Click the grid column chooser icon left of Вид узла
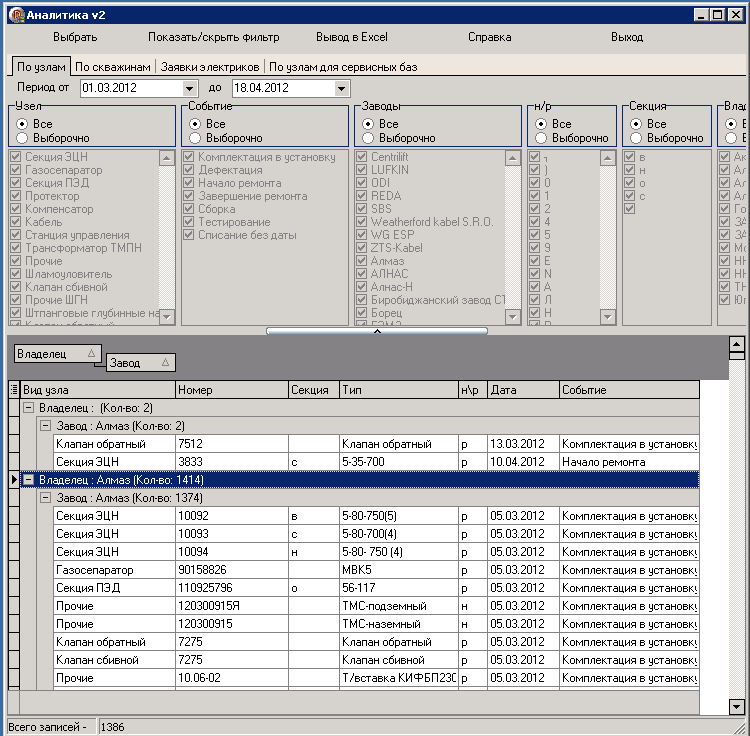The image size is (750, 736). coord(14,390)
